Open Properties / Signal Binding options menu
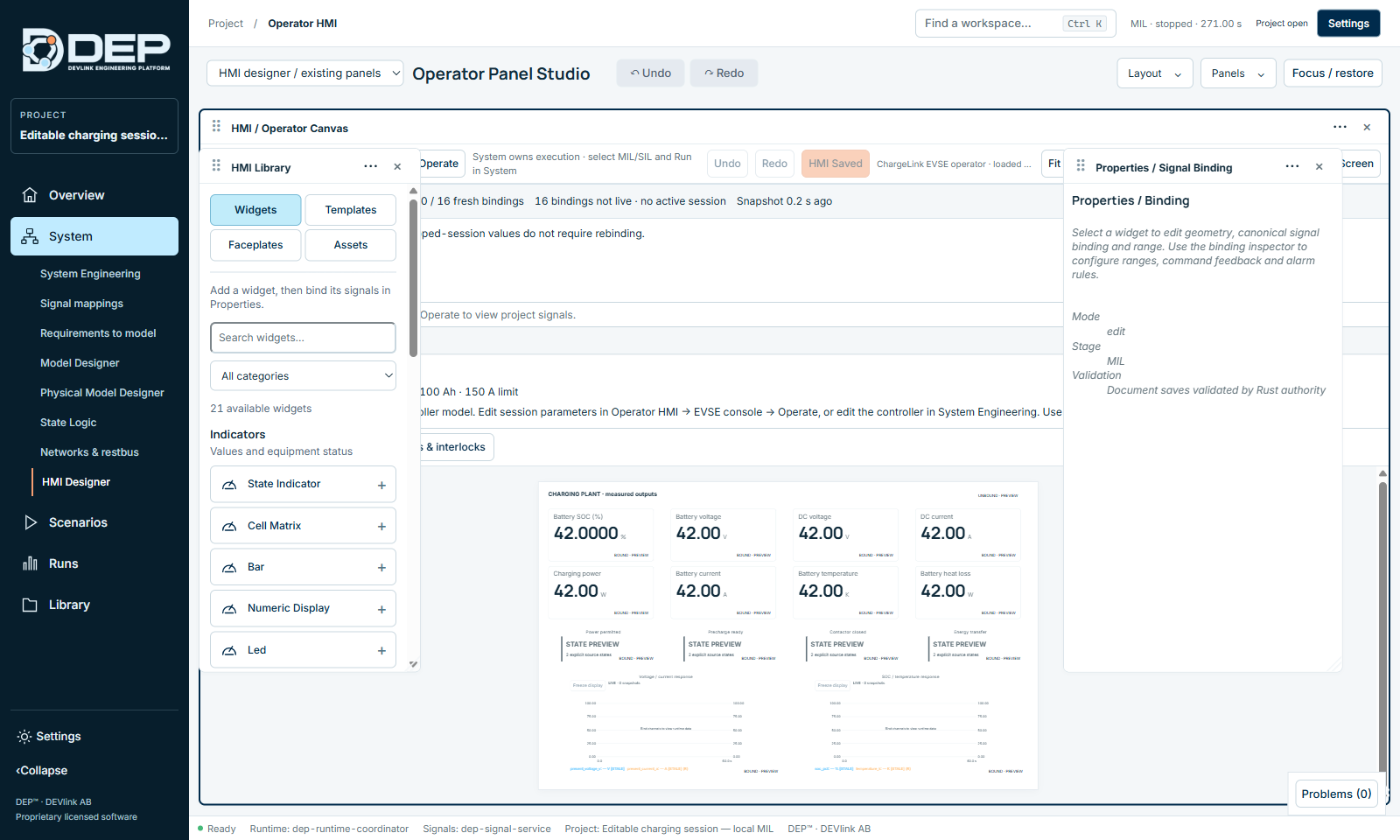The height and width of the screenshot is (840, 1400). coord(1292,166)
